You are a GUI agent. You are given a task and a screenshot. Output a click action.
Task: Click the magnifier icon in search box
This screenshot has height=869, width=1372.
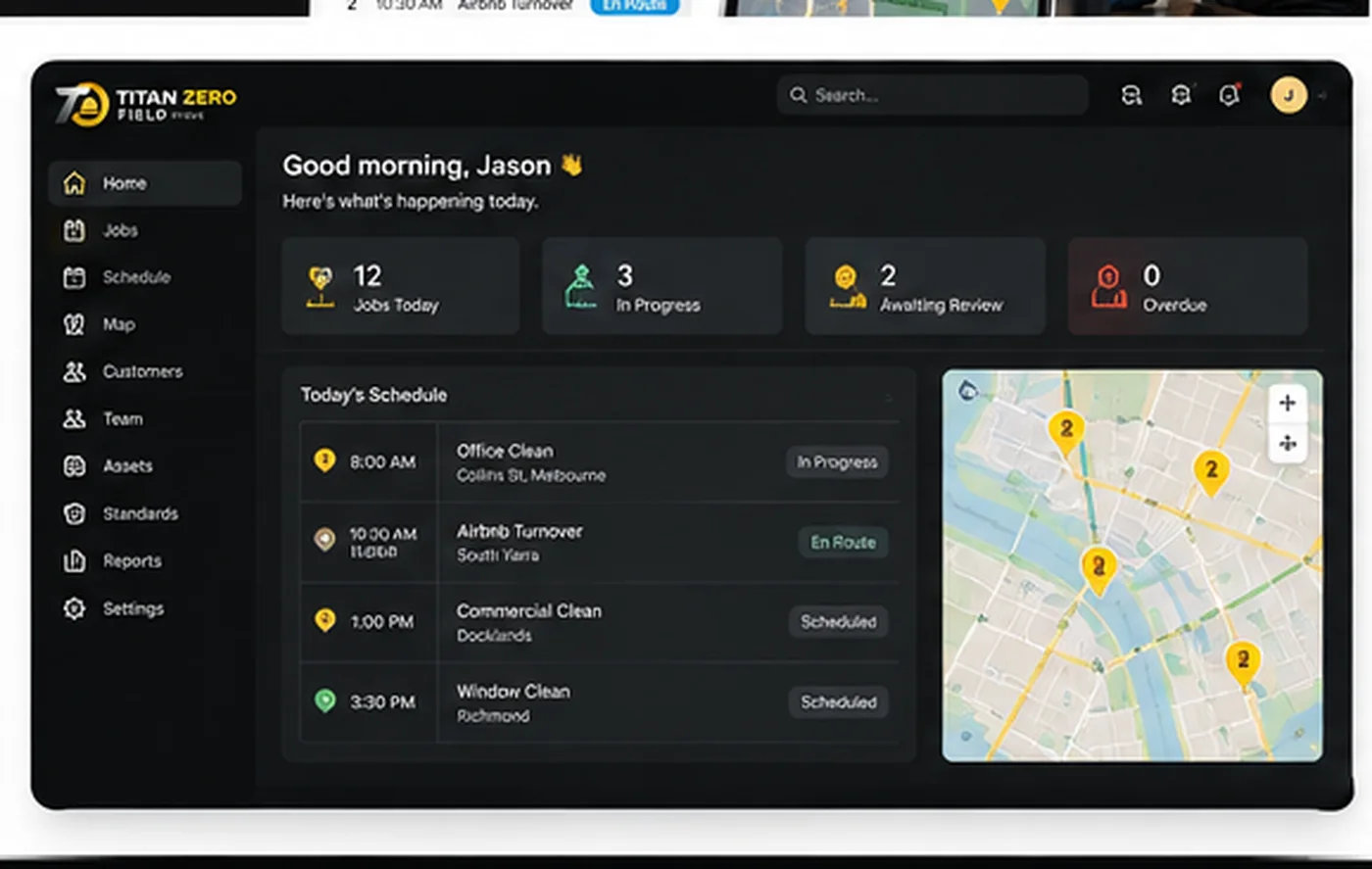799,95
